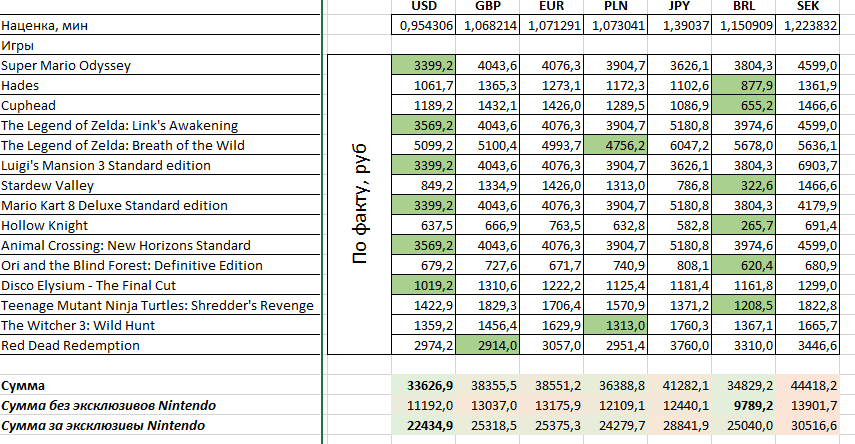855x444 pixels.
Task: Click the 'Сумма' total row label
Action: click(160, 386)
